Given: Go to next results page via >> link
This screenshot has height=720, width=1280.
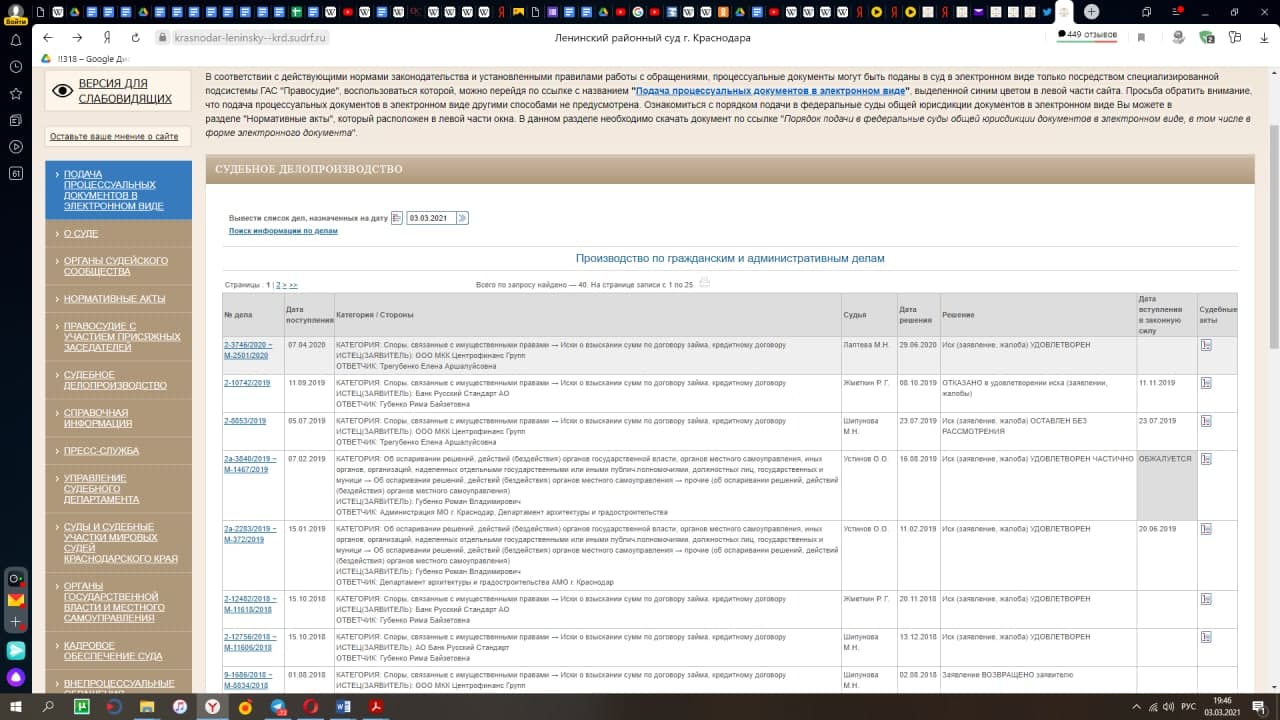Looking at the screenshot, I should (x=293, y=285).
